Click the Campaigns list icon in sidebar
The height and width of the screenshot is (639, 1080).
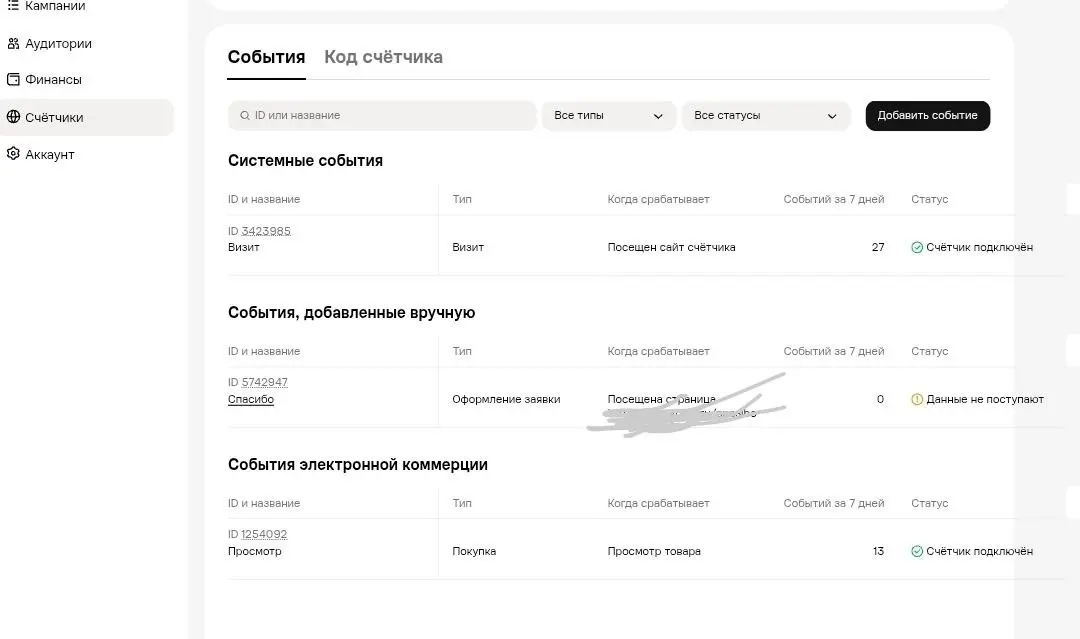[x=13, y=6]
